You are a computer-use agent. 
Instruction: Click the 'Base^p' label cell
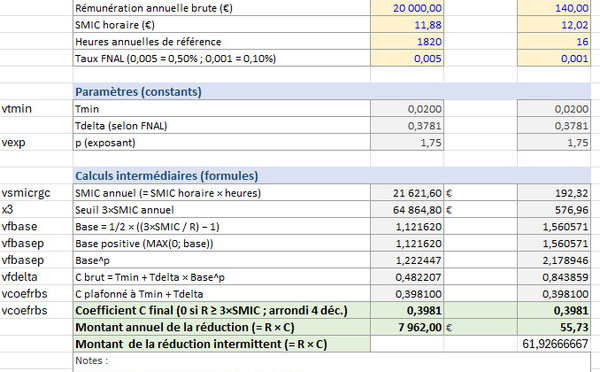(x=222, y=260)
